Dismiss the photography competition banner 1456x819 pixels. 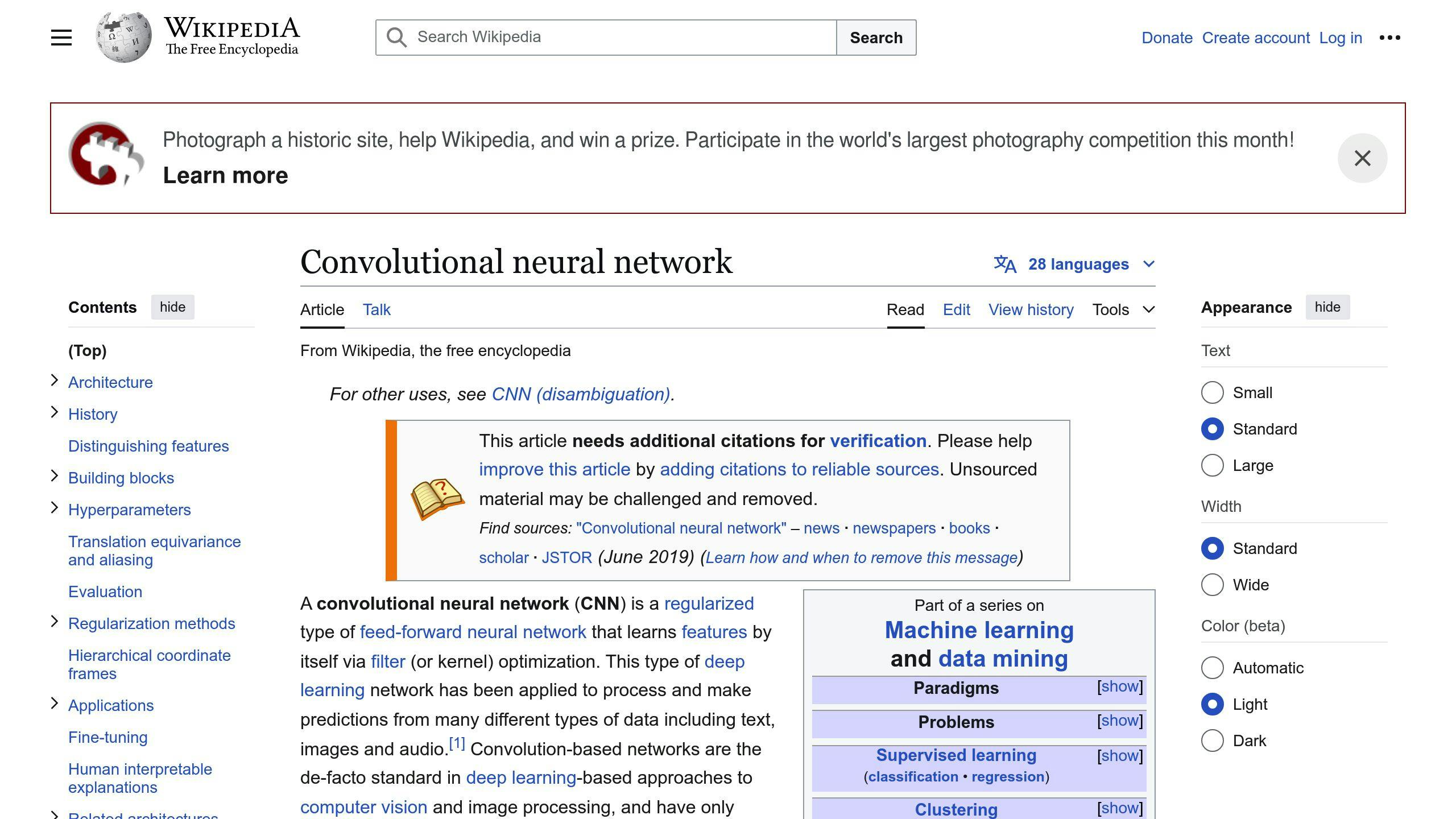(1362, 158)
